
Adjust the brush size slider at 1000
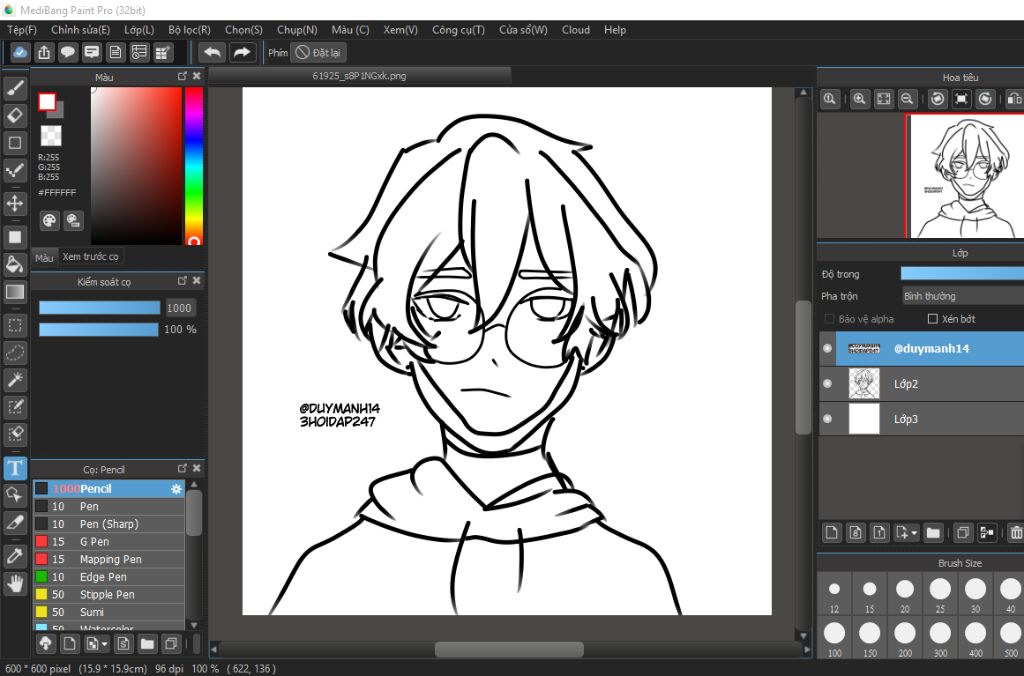pos(99,308)
